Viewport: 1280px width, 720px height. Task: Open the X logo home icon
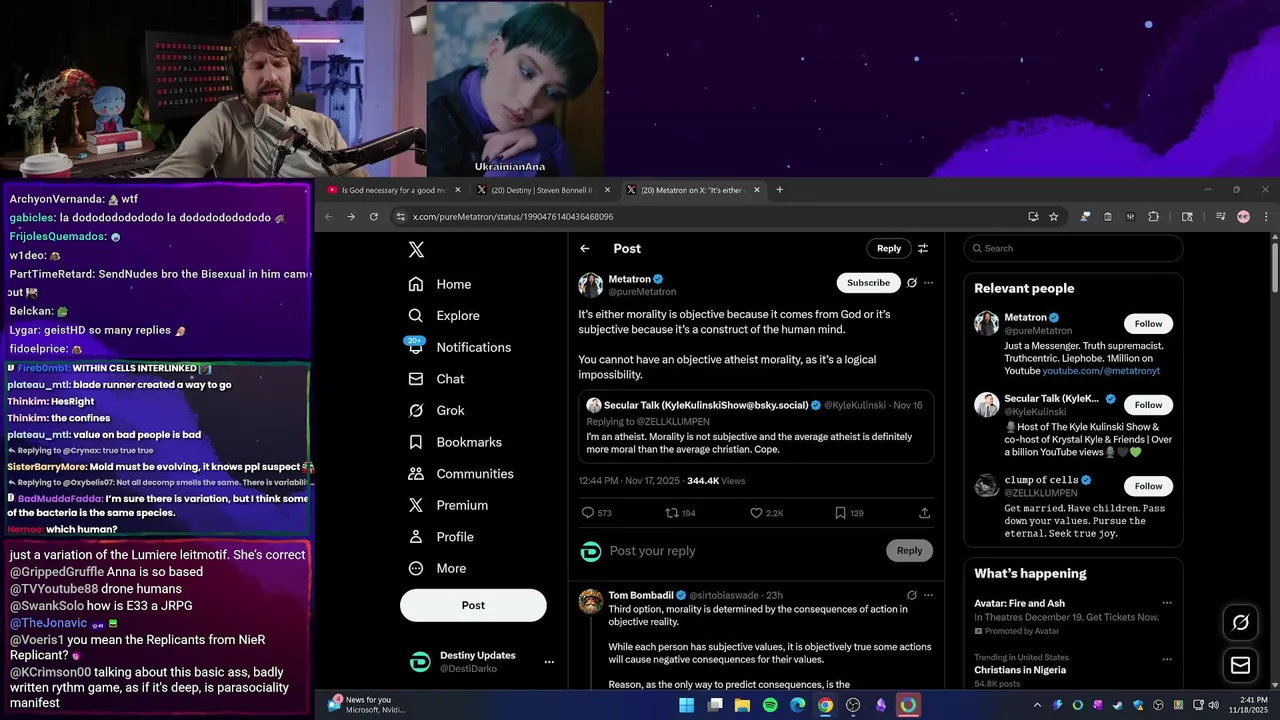point(416,250)
